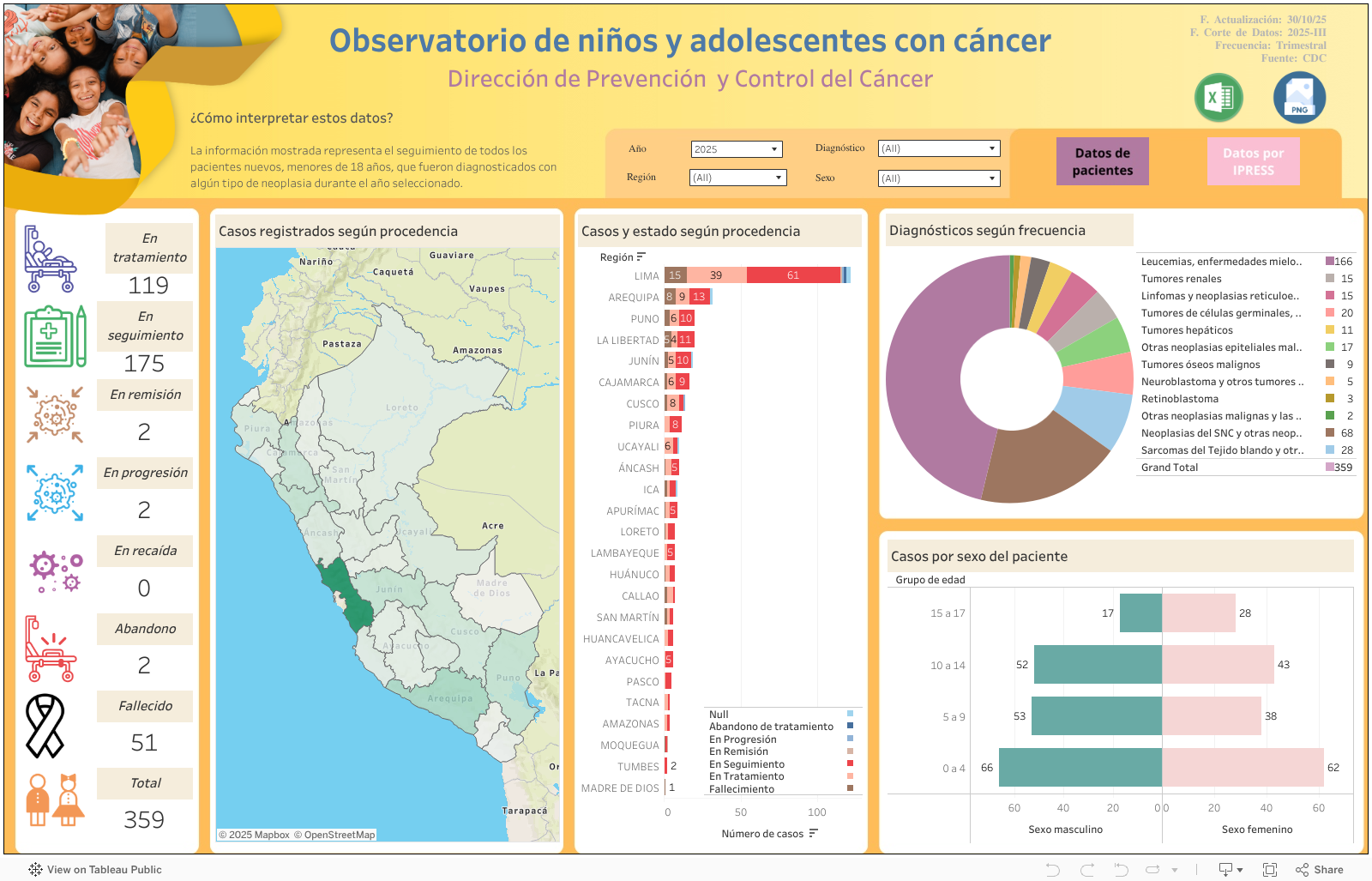Click the redo arrow icon
This screenshot has height=881, width=1372.
pos(1087,869)
